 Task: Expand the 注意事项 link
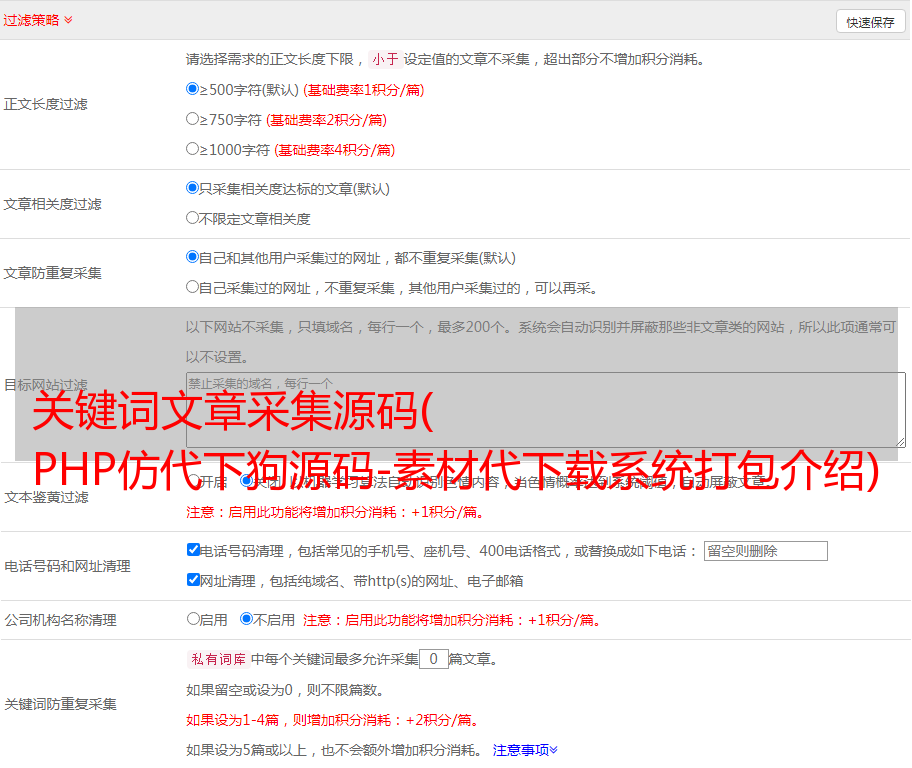525,749
